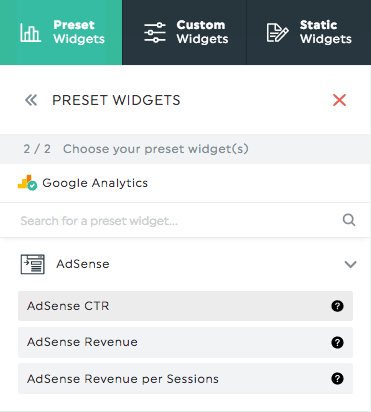Click the Google Analytics integration label
The image size is (371, 412).
point(95,183)
